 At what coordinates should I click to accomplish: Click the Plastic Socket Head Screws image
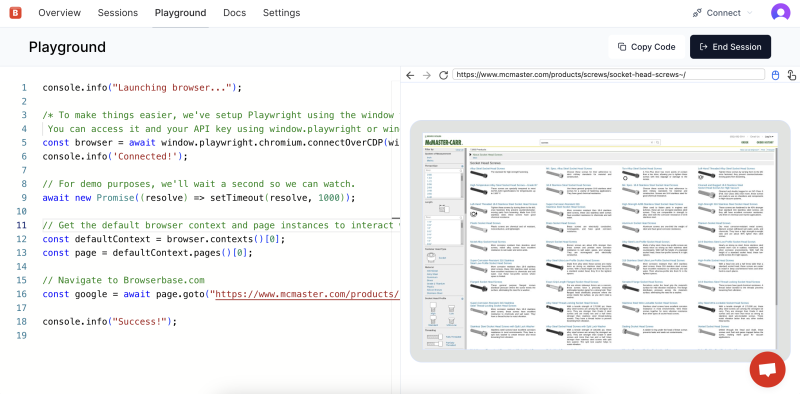[479, 229]
